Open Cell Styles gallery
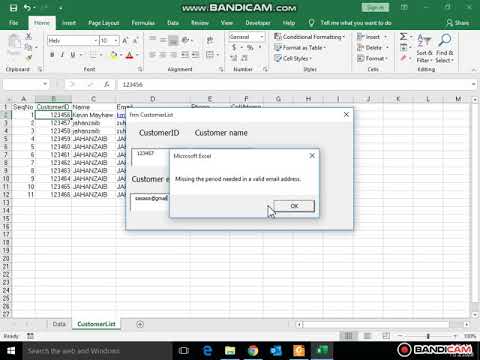Viewport: 480px width, 360px height. coord(293,58)
